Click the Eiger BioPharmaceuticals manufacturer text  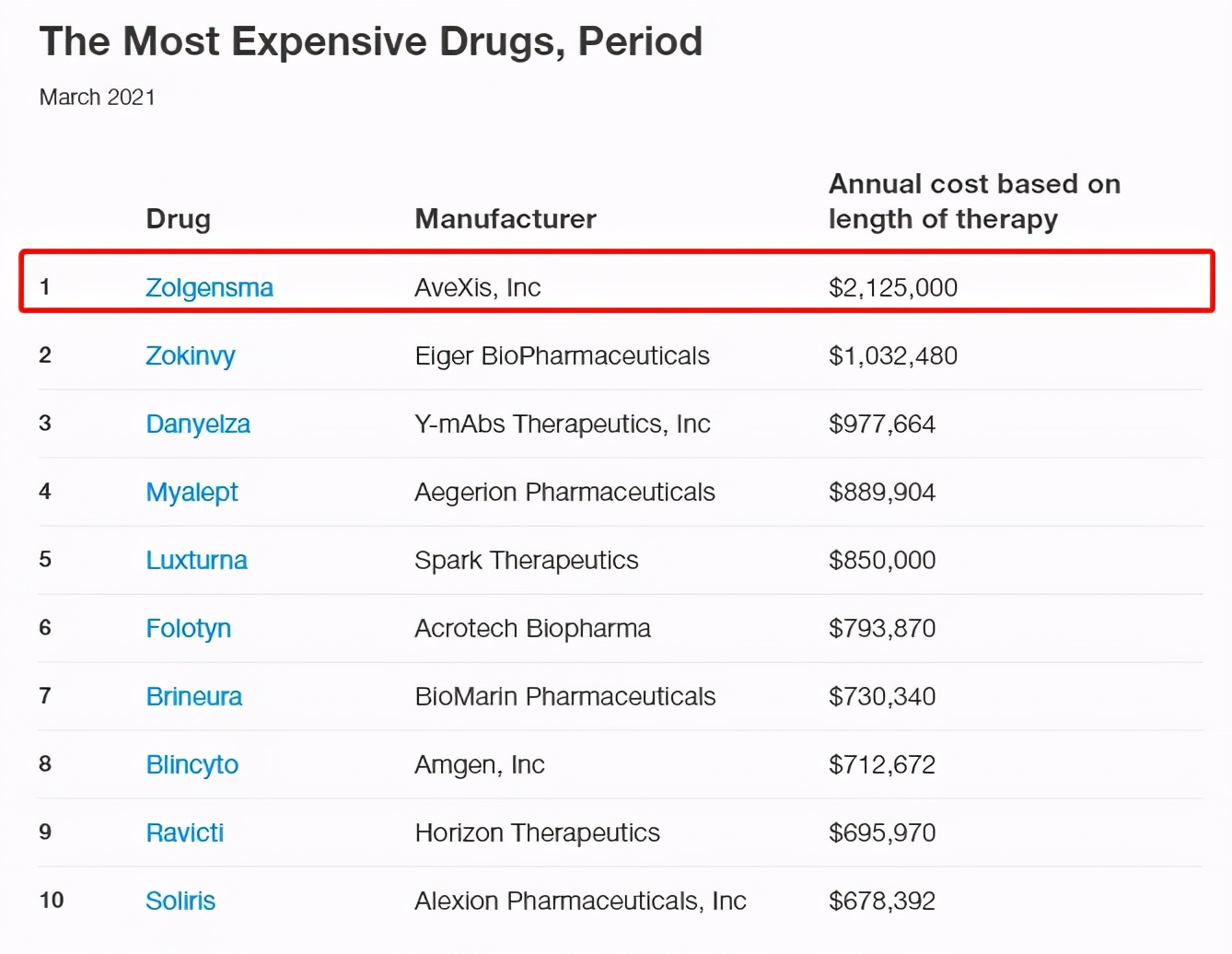click(562, 356)
